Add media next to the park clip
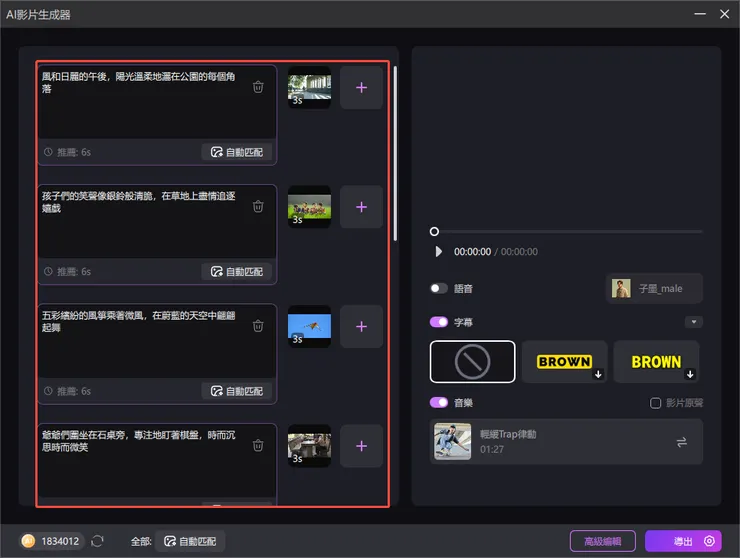740x558 pixels. (361, 87)
